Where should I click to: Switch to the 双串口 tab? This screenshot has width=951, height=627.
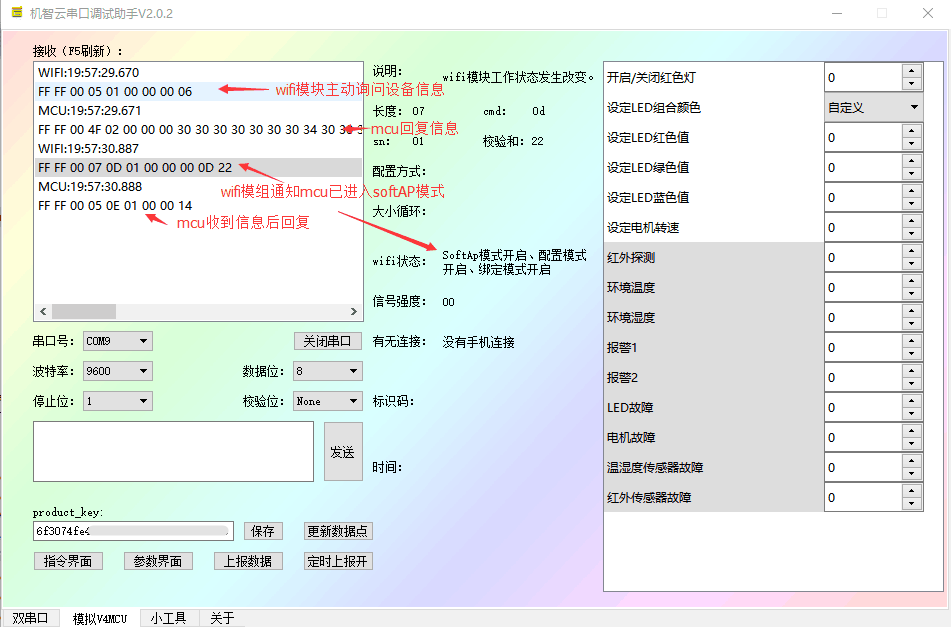coord(30,618)
